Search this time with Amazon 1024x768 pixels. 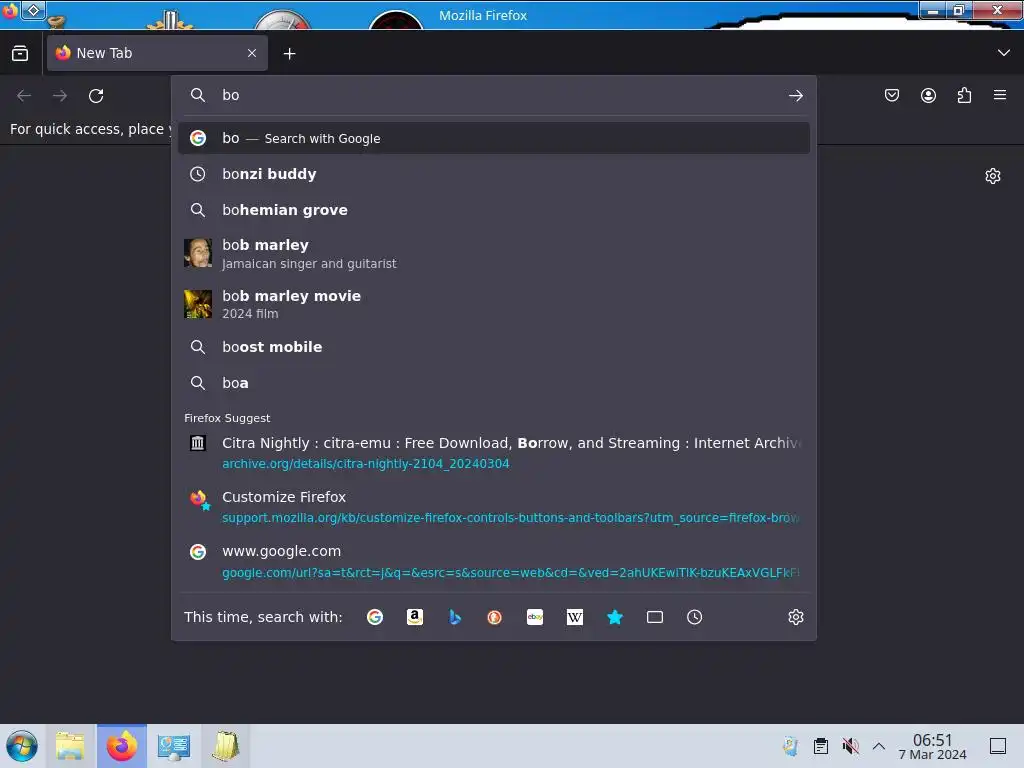click(x=415, y=617)
